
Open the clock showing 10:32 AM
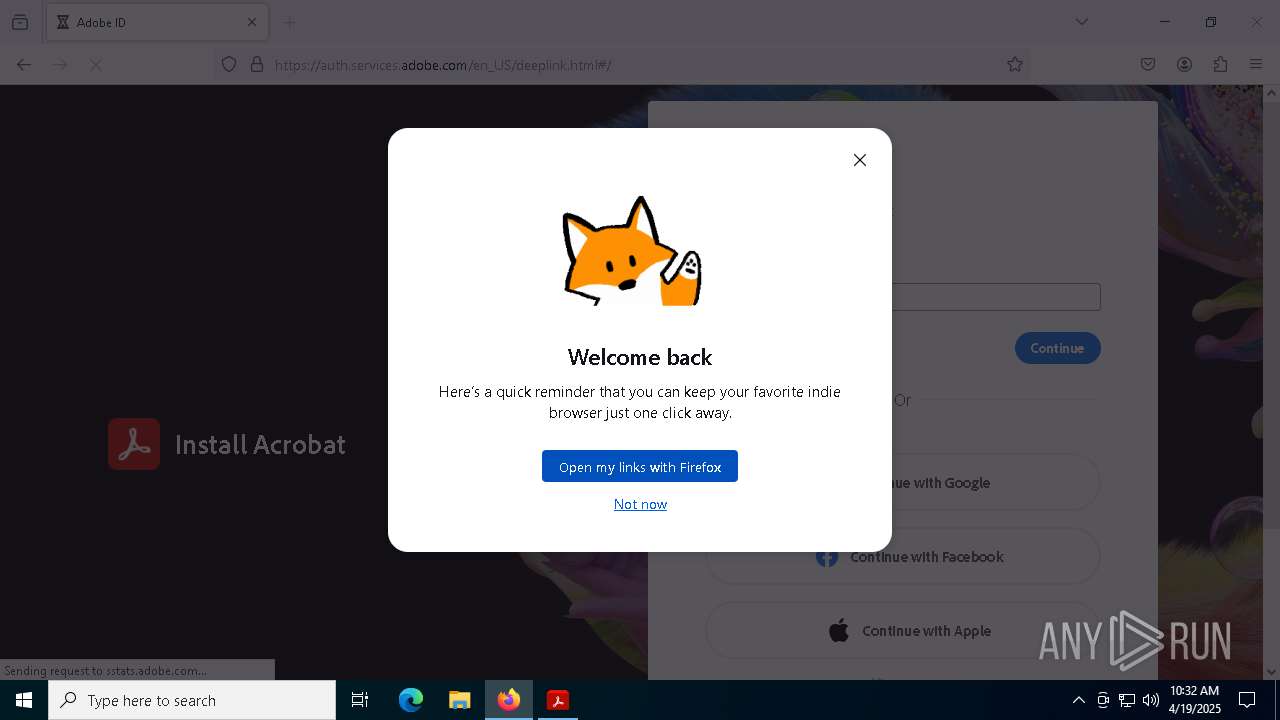point(1195,700)
